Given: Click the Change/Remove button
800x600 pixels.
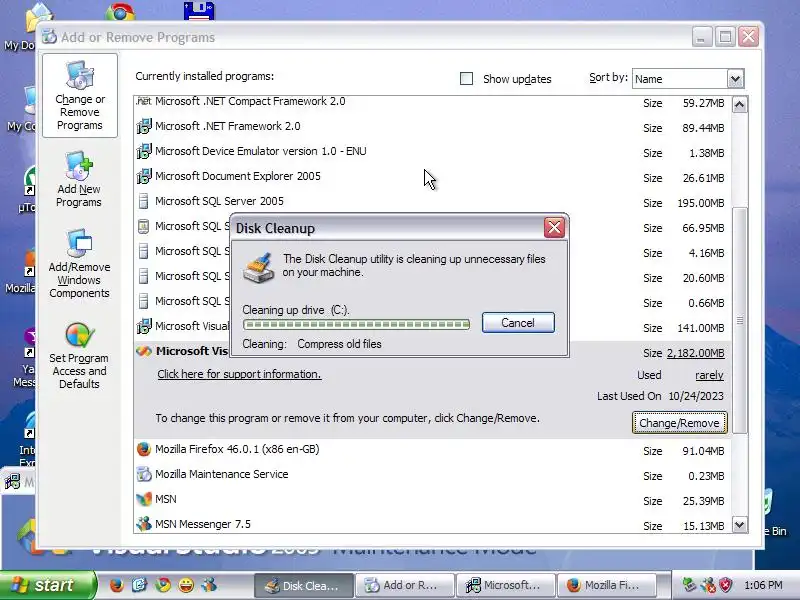Looking at the screenshot, I should tap(680, 423).
